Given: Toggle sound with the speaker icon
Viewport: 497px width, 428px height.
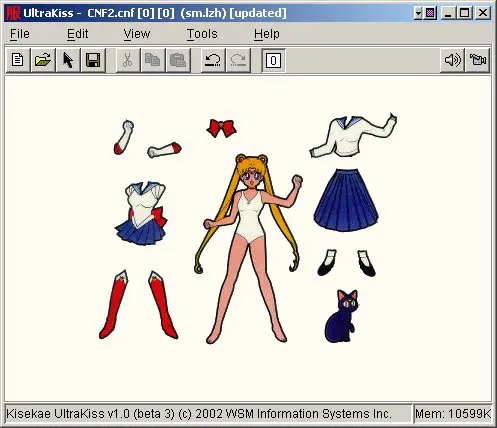Looking at the screenshot, I should click(x=452, y=60).
